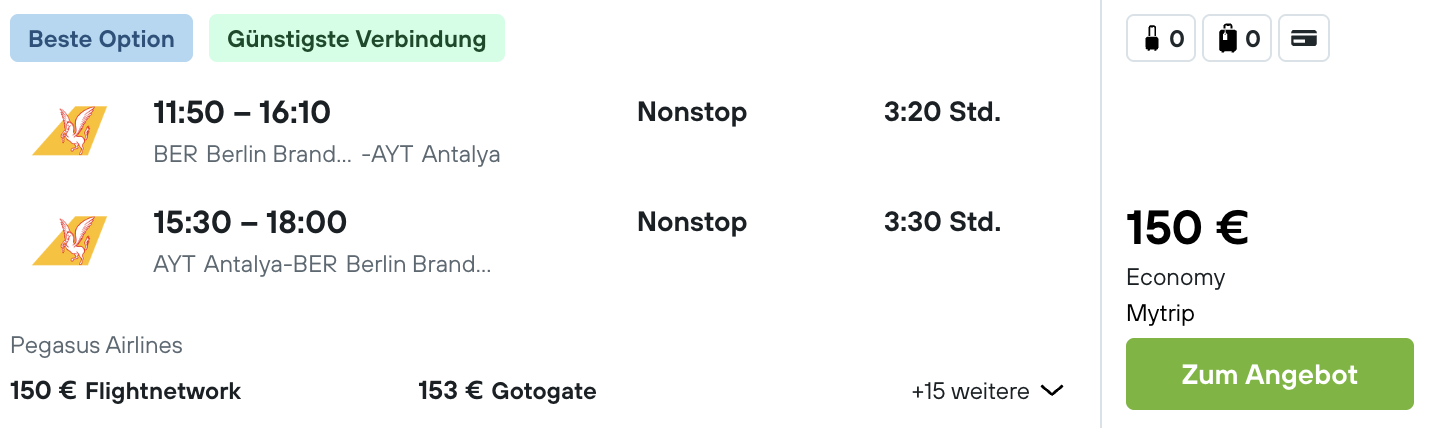Click the 3:30 Std. return duration

[942, 222]
